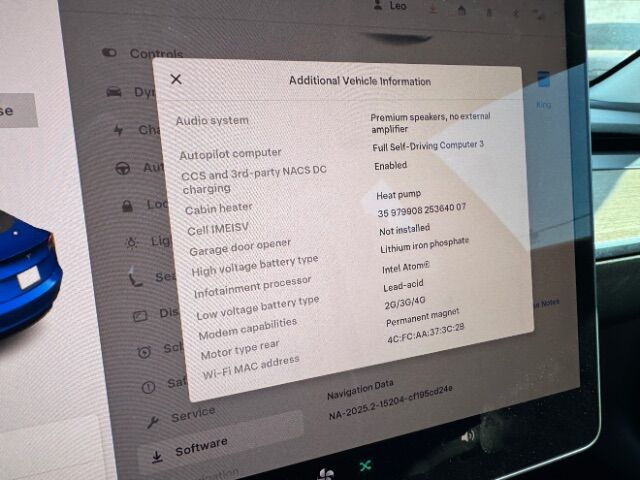Screen dimensions: 640x480
Task: Tap the 'Navigation Data' label
Action: [360, 389]
